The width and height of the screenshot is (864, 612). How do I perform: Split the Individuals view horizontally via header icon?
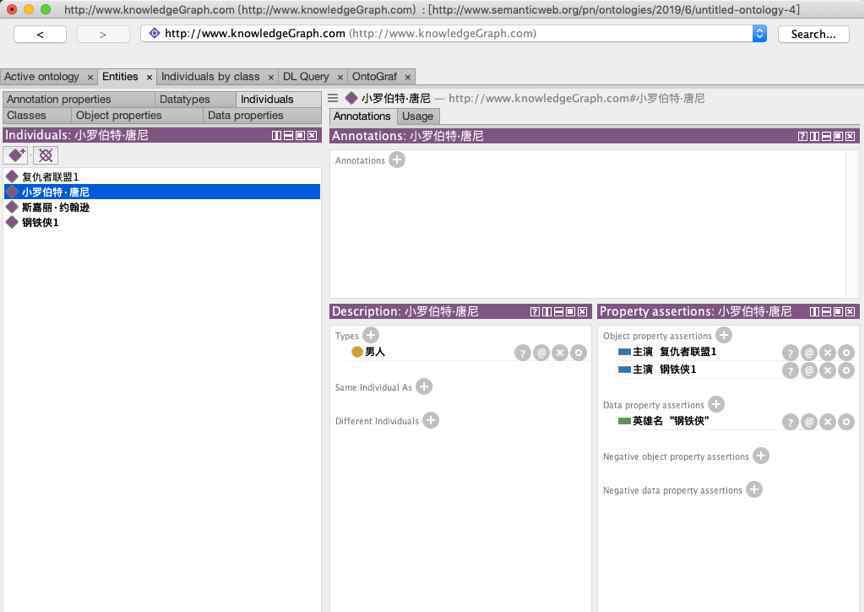tap(288, 135)
